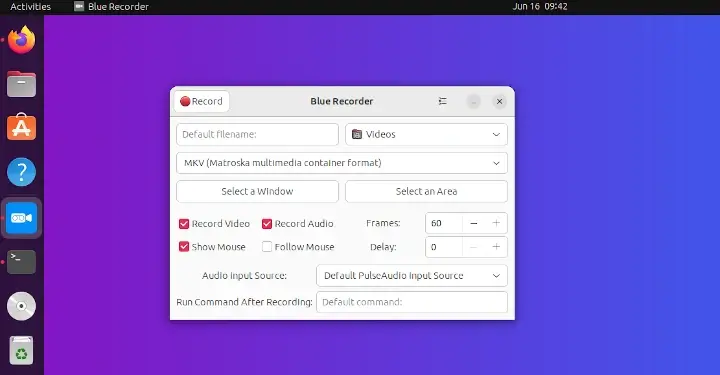The width and height of the screenshot is (720, 375).
Task: Open Terminal from the dock
Action: point(22,262)
